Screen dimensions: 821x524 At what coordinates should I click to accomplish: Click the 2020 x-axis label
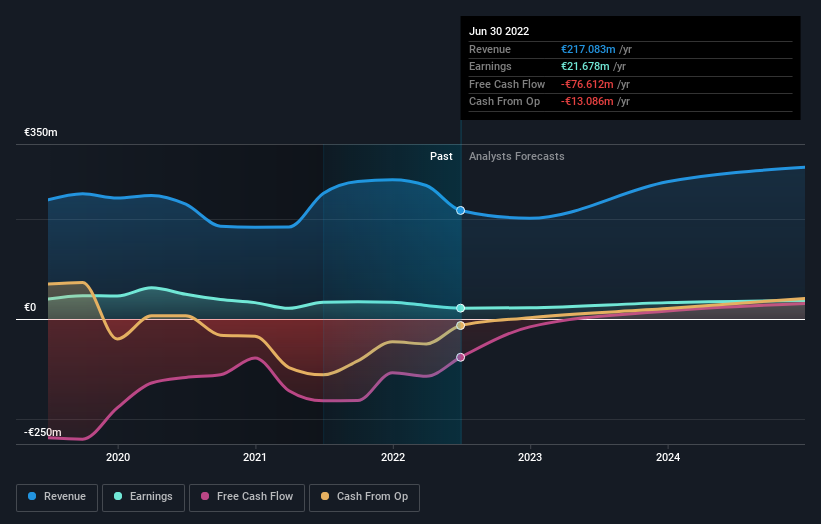point(118,457)
